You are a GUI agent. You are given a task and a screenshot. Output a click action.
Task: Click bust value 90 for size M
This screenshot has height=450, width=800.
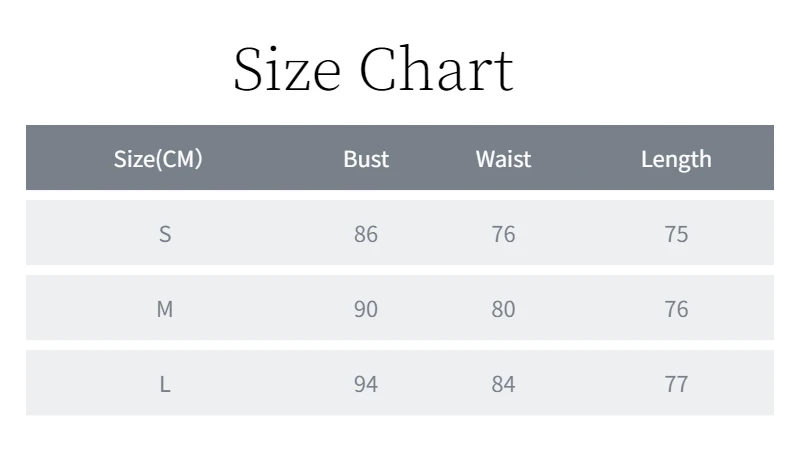coord(366,309)
